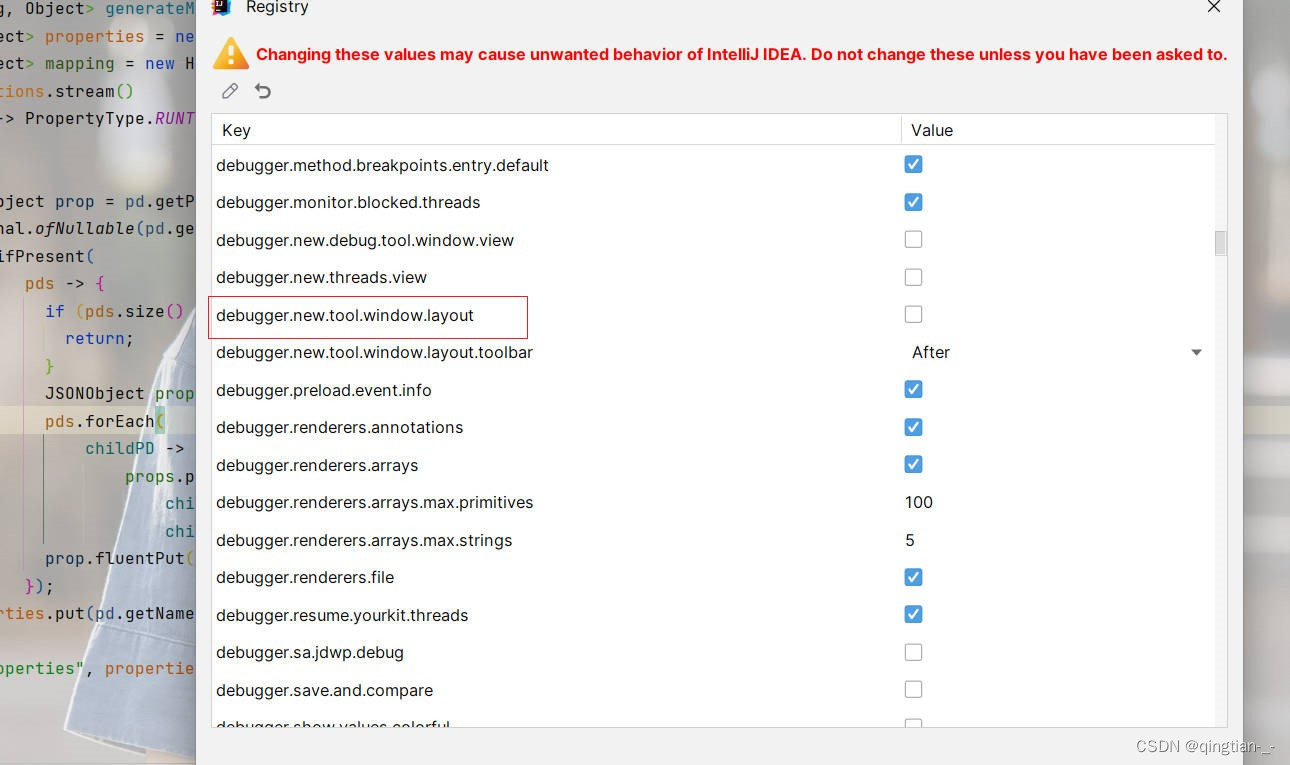Select debugger.new.tool.window.layout key text

pyautogui.click(x=345, y=315)
